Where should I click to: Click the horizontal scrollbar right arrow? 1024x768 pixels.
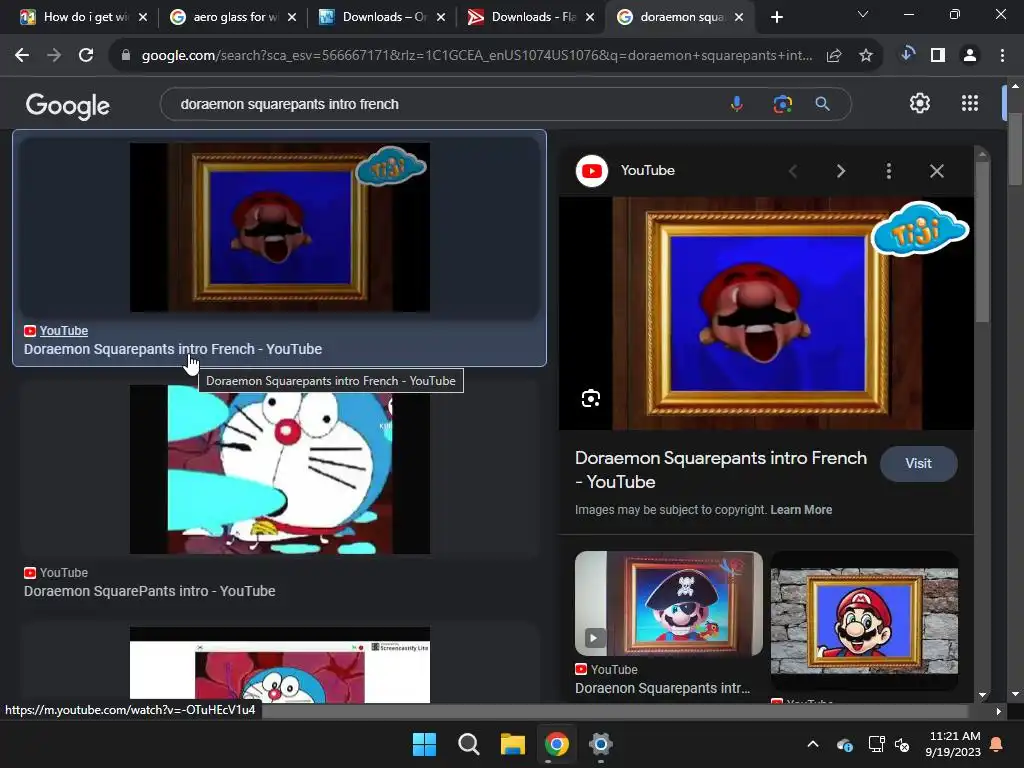(x=998, y=711)
